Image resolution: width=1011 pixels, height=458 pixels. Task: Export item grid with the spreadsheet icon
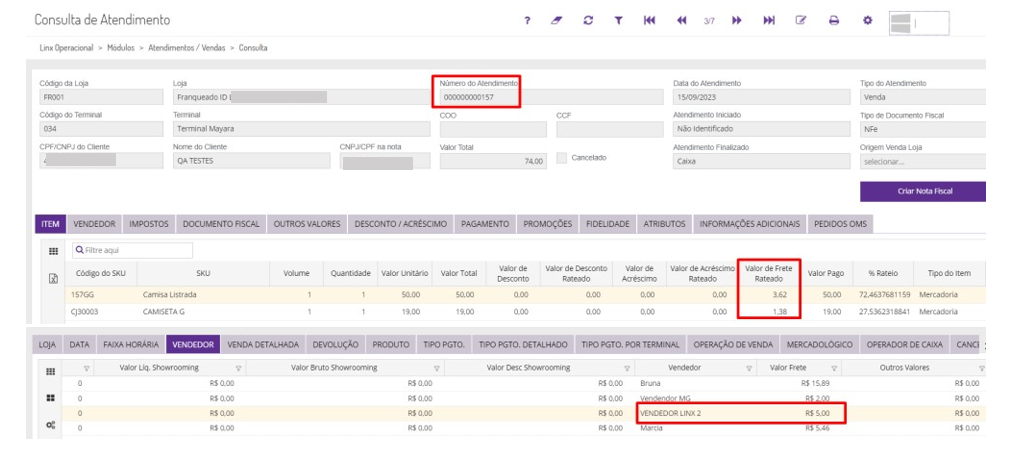54,278
